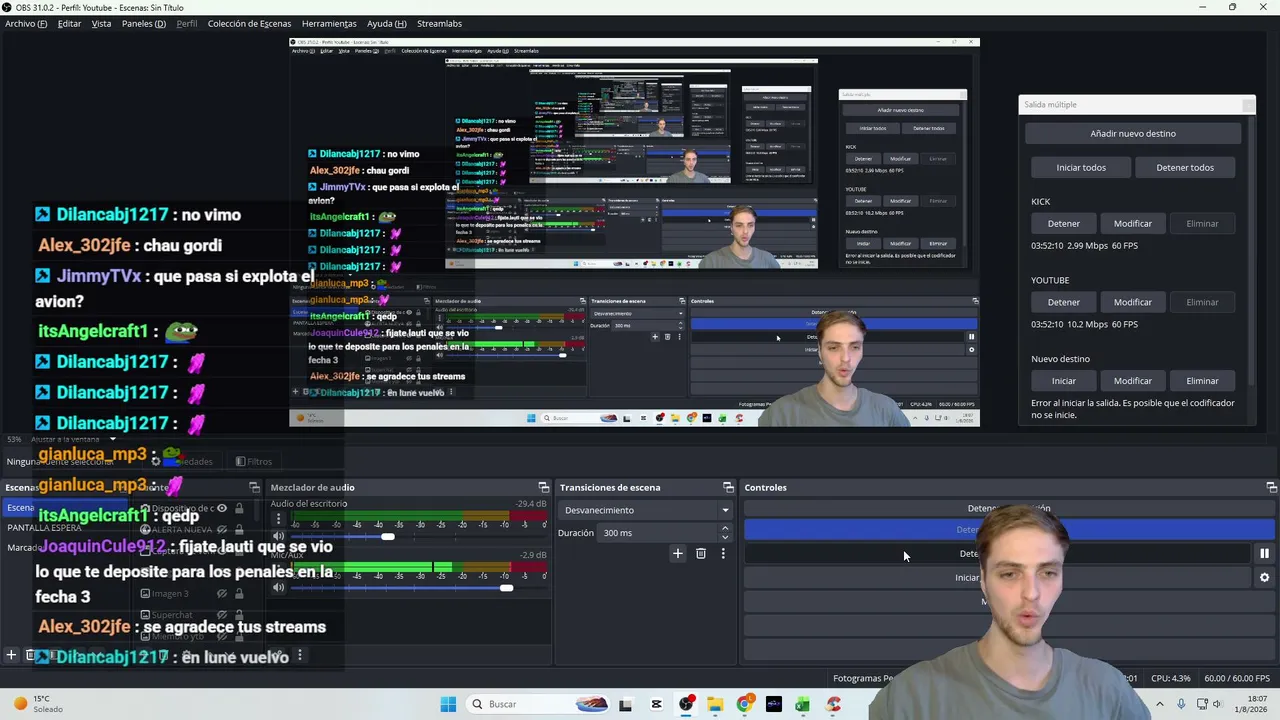Open the Streamlabs menu
The height and width of the screenshot is (720, 1280).
[x=439, y=24]
